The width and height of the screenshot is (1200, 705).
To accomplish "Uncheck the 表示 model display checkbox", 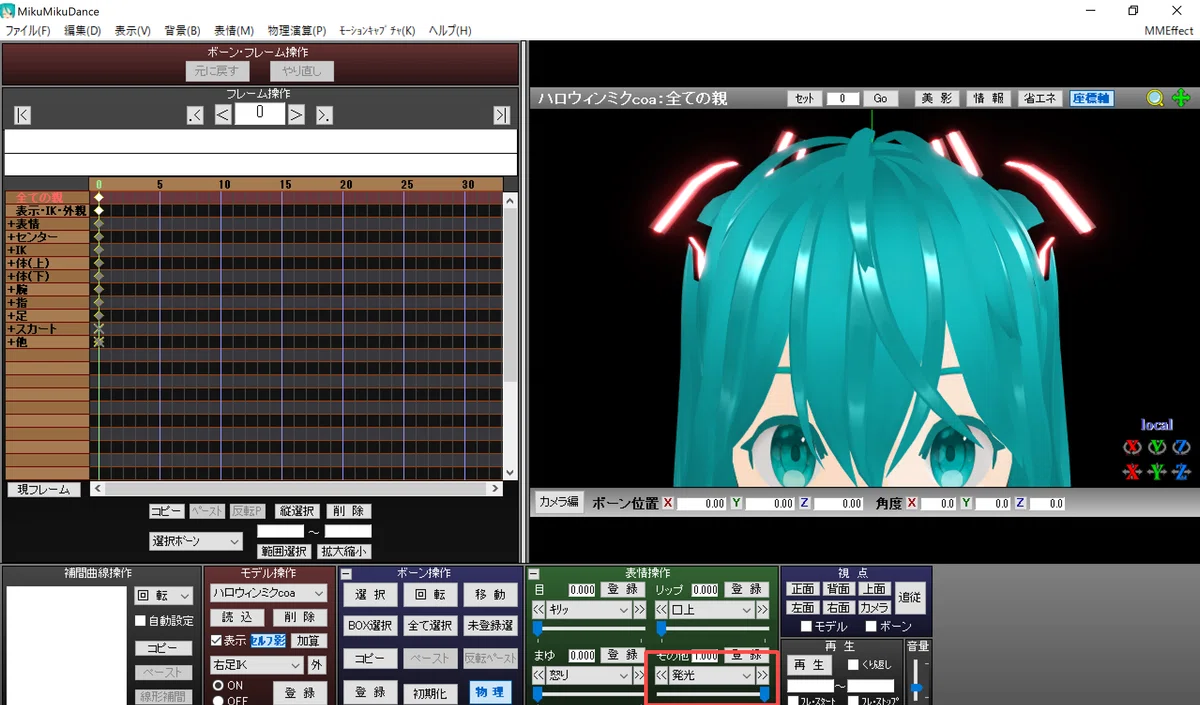I will [216, 640].
